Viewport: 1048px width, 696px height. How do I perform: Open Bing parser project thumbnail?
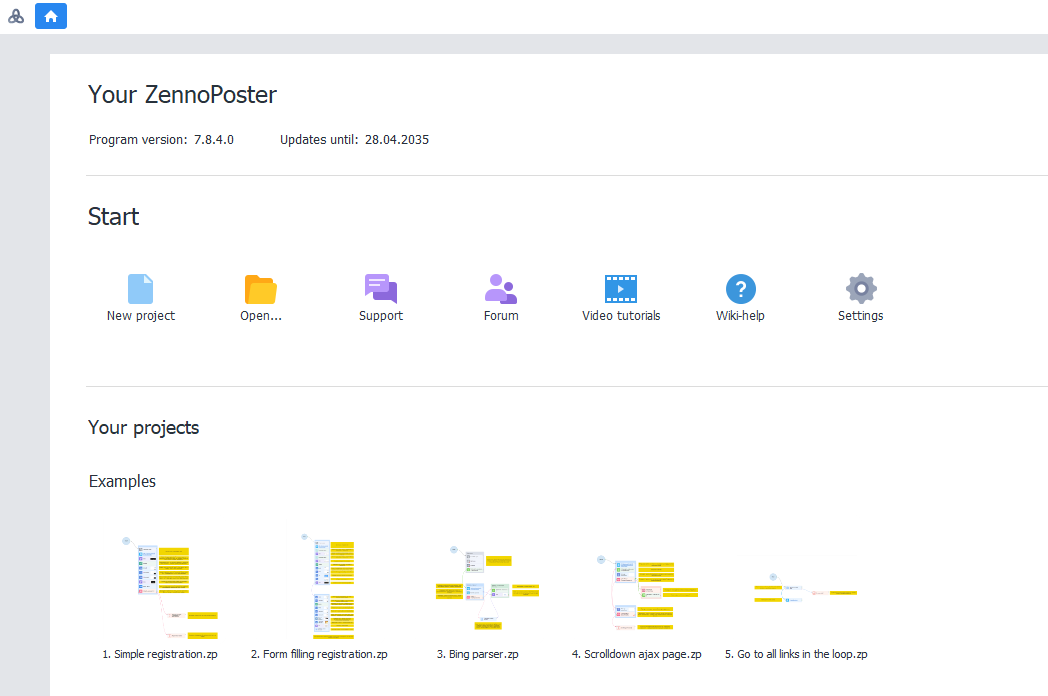(487, 588)
